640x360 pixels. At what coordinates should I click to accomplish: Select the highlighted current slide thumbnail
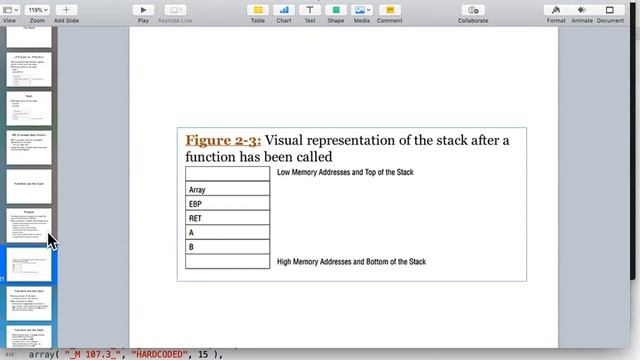[29, 264]
